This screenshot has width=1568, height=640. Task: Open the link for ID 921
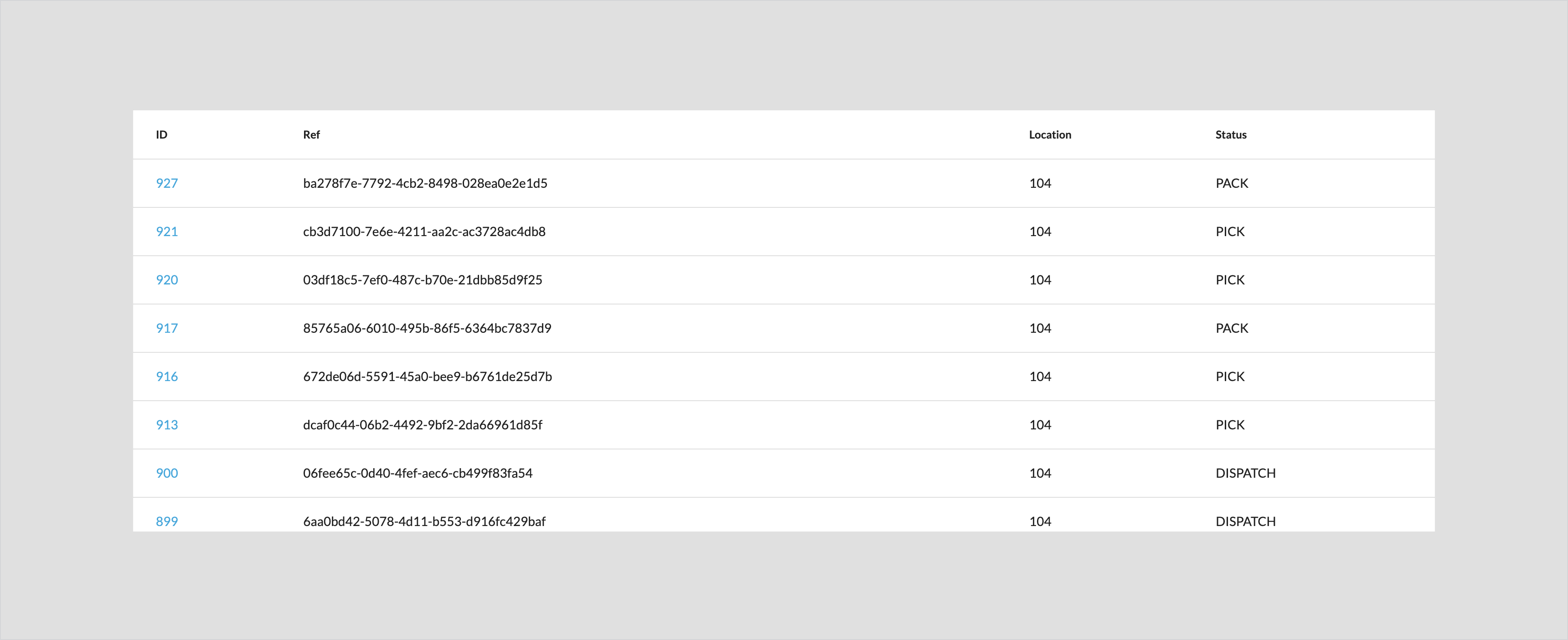click(x=167, y=232)
